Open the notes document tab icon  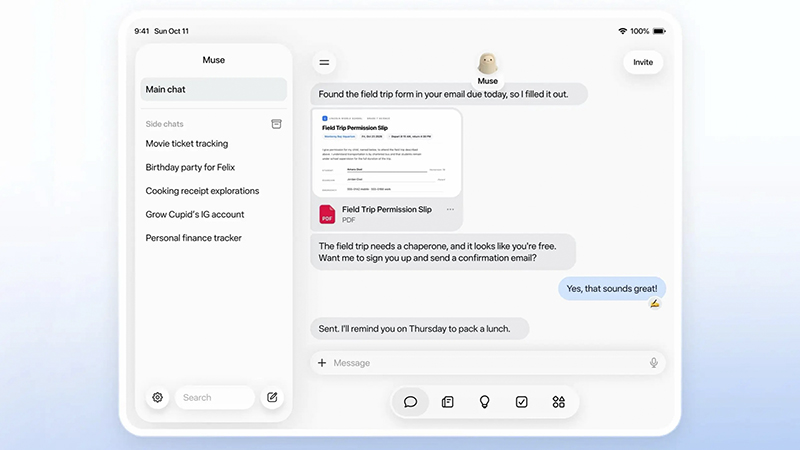click(447, 402)
